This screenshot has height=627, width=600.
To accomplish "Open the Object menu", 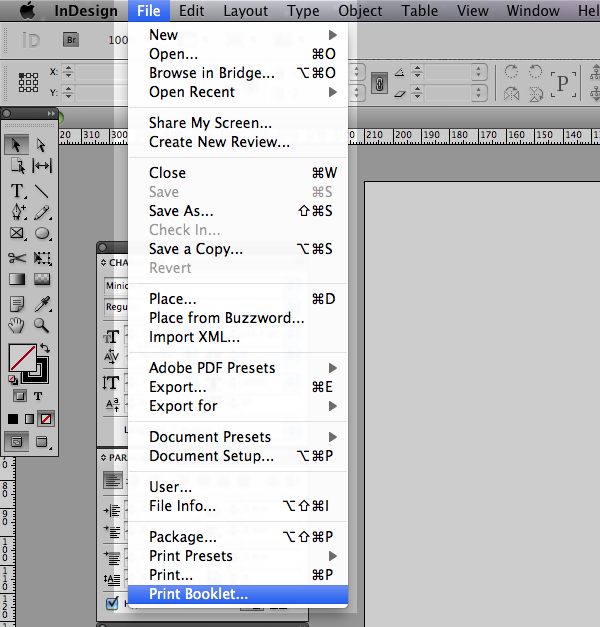I will coord(360,11).
